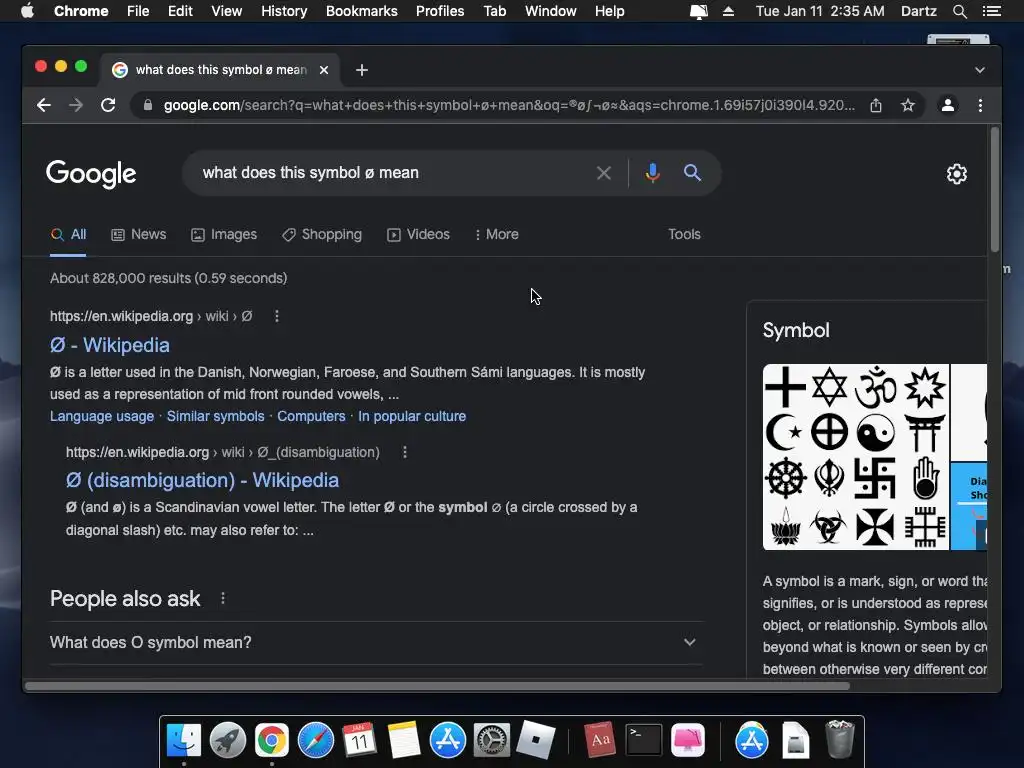
Task: Open a new tab with plus button
Action: 362,70
